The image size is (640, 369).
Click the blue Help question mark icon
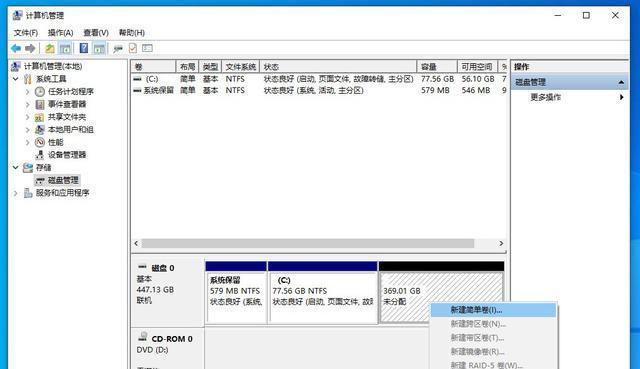84,48
